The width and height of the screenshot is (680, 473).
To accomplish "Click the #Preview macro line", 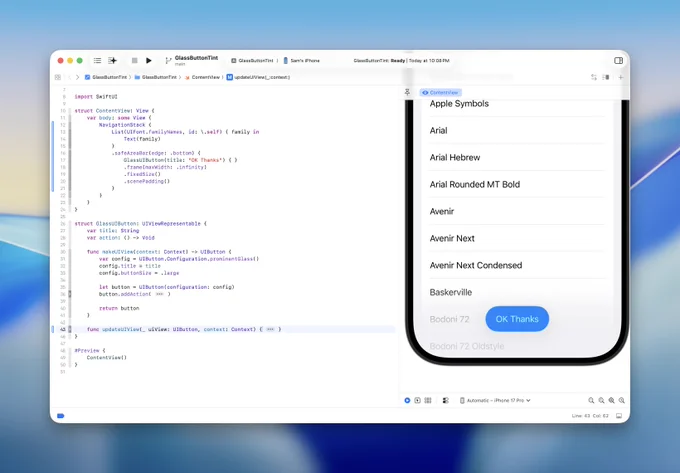I will tap(89, 350).
